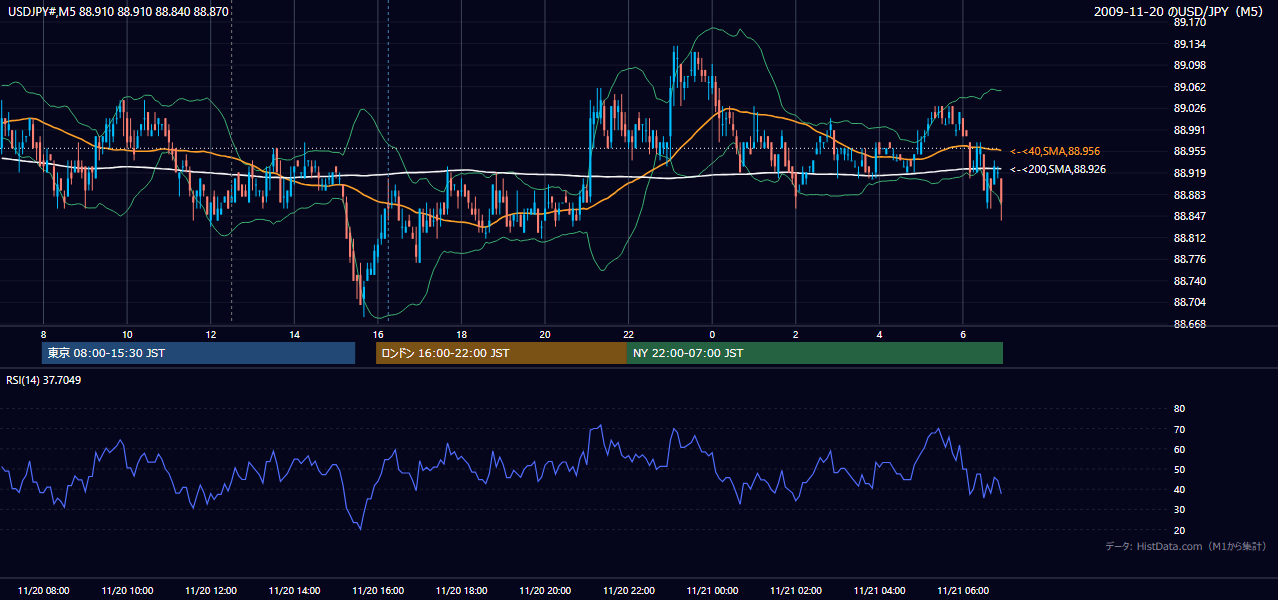
Task: Click the 11/20 12:00 time label
Action: [x=211, y=591]
